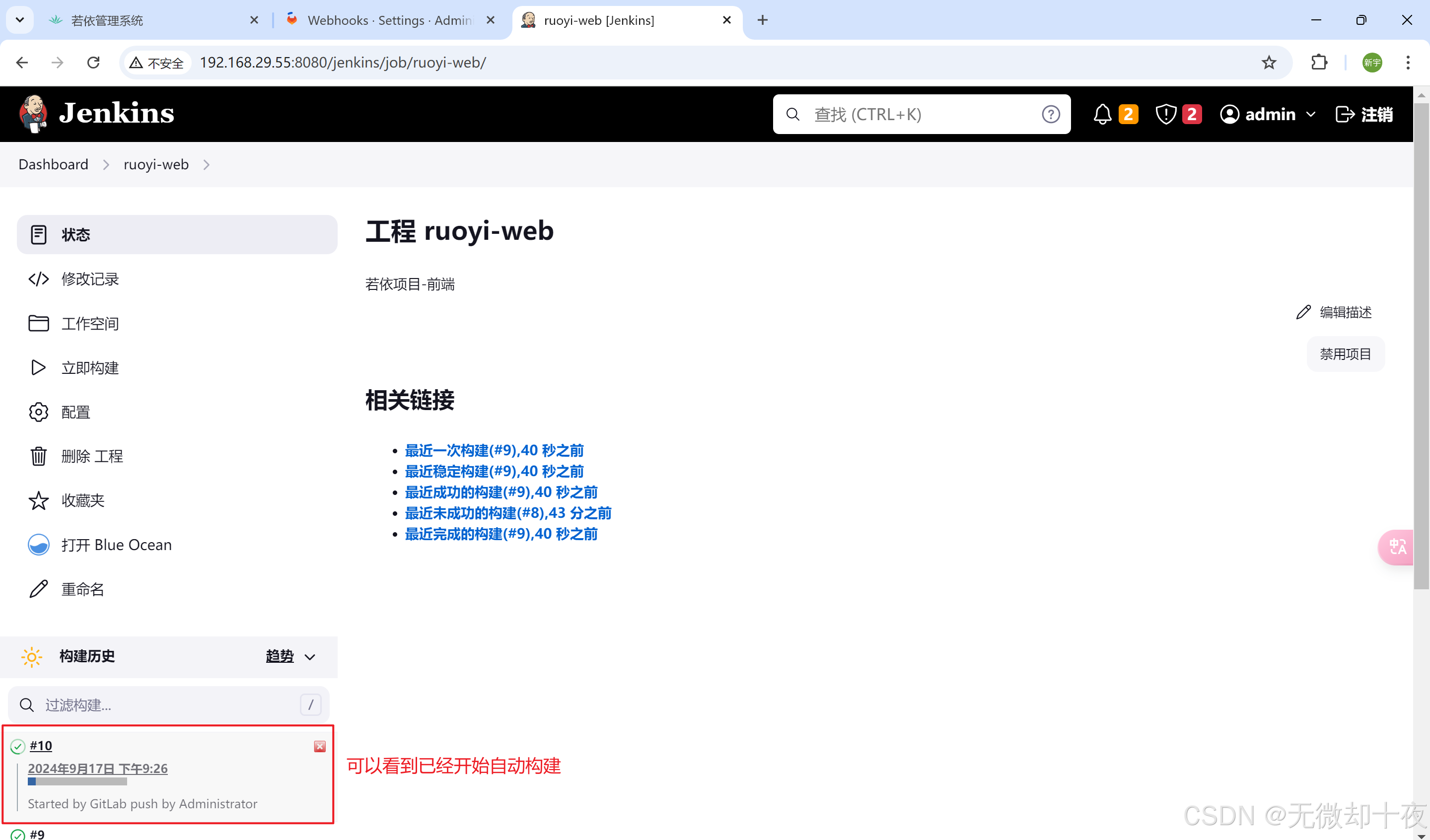Open notifications bell icon

tap(1102, 114)
